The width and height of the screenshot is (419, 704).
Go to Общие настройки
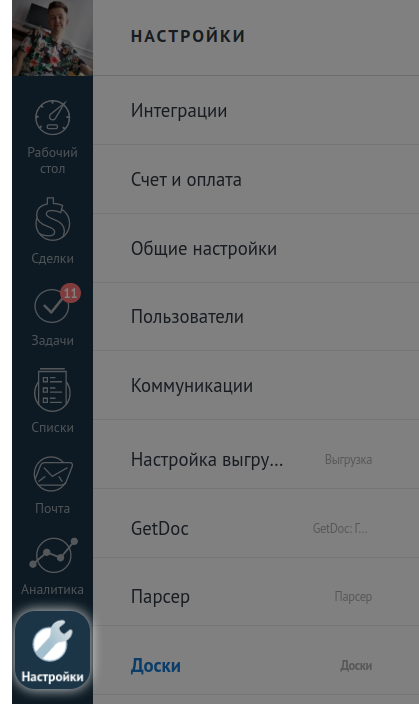(x=256, y=248)
